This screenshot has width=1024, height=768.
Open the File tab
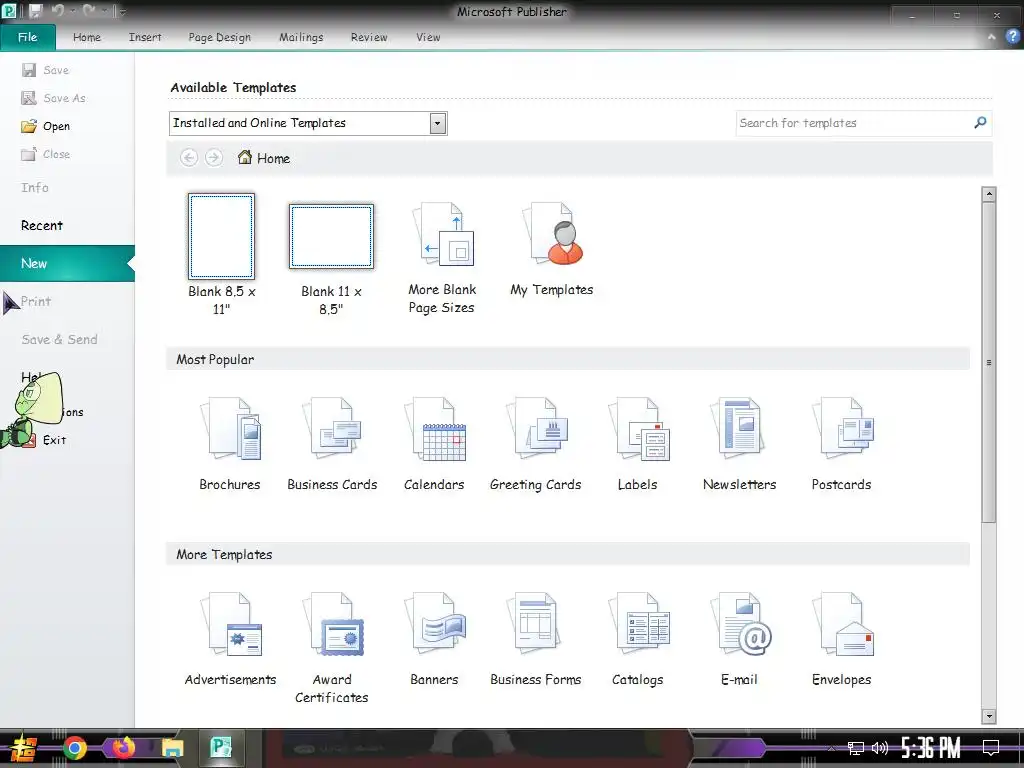point(27,37)
